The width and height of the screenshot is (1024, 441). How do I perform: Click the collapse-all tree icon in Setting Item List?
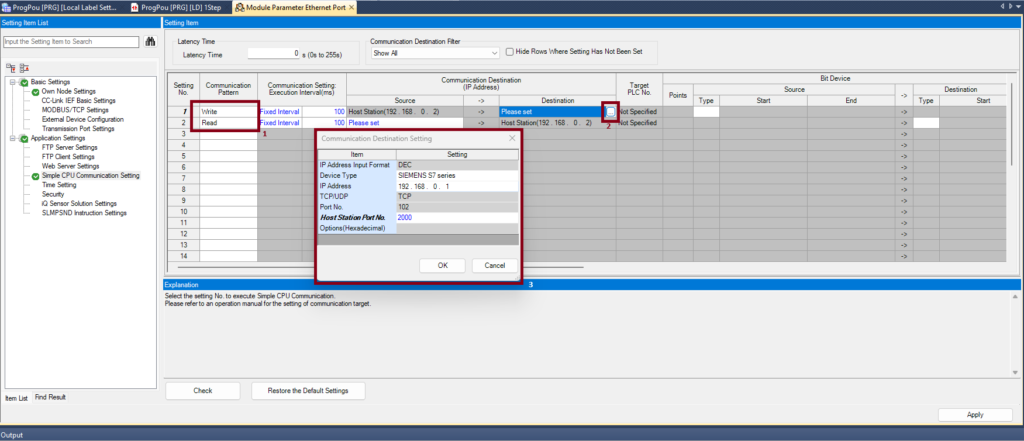pyautogui.click(x=23, y=67)
